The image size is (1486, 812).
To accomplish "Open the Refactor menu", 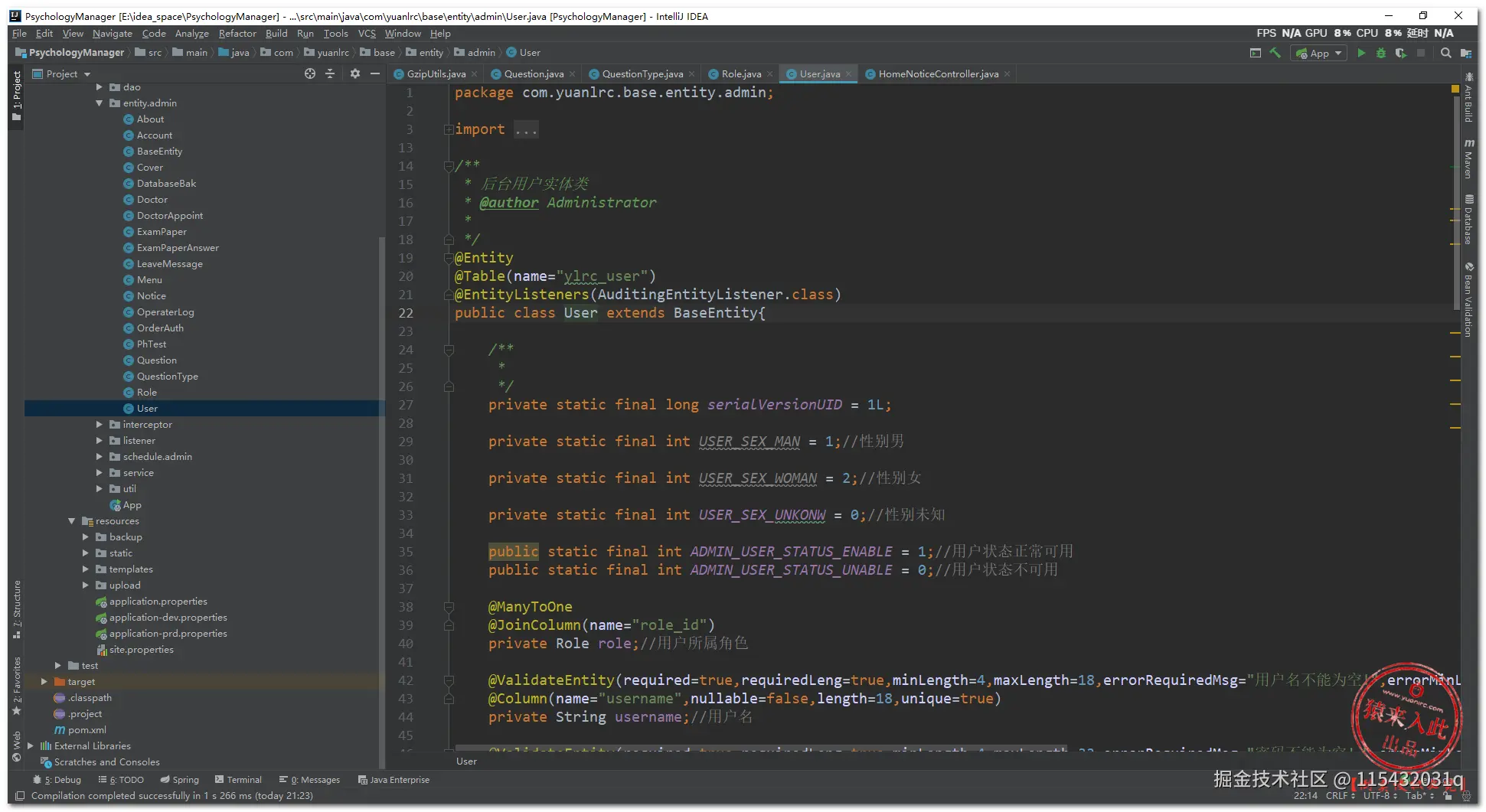I will tap(237, 34).
